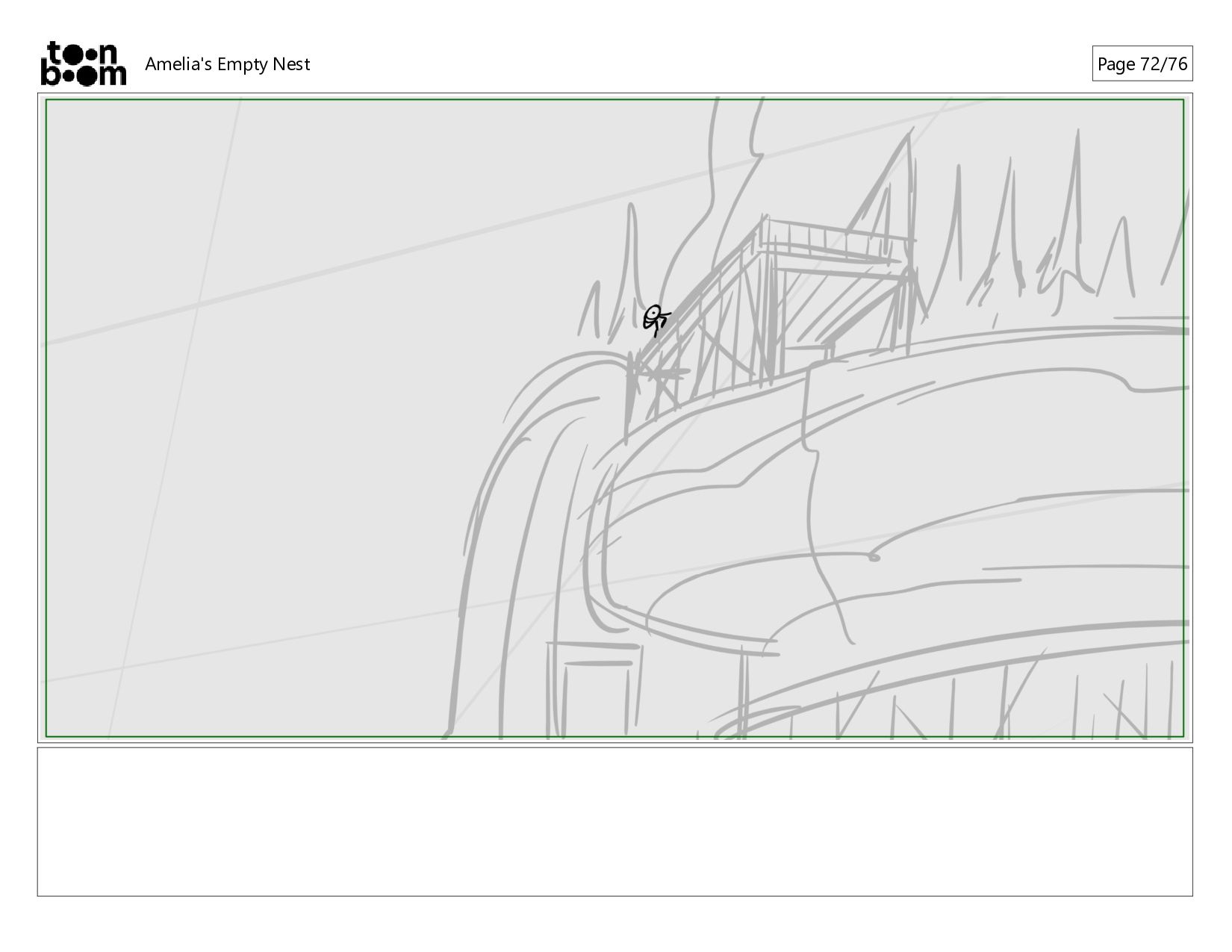The height and width of the screenshot is (952, 1232).
Task: Click the title 'Amelia's Empty Nest'
Action: (227, 64)
